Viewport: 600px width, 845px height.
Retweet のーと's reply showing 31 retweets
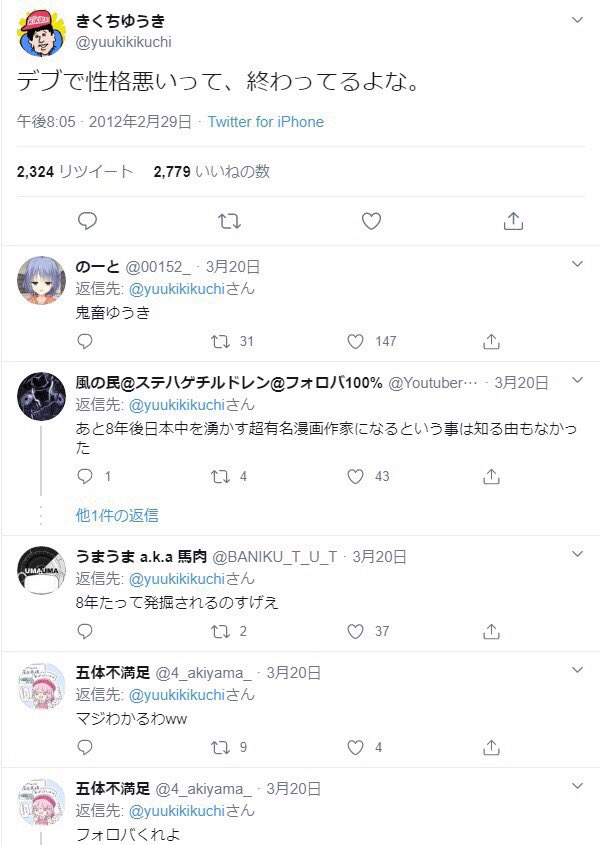pyautogui.click(x=220, y=341)
